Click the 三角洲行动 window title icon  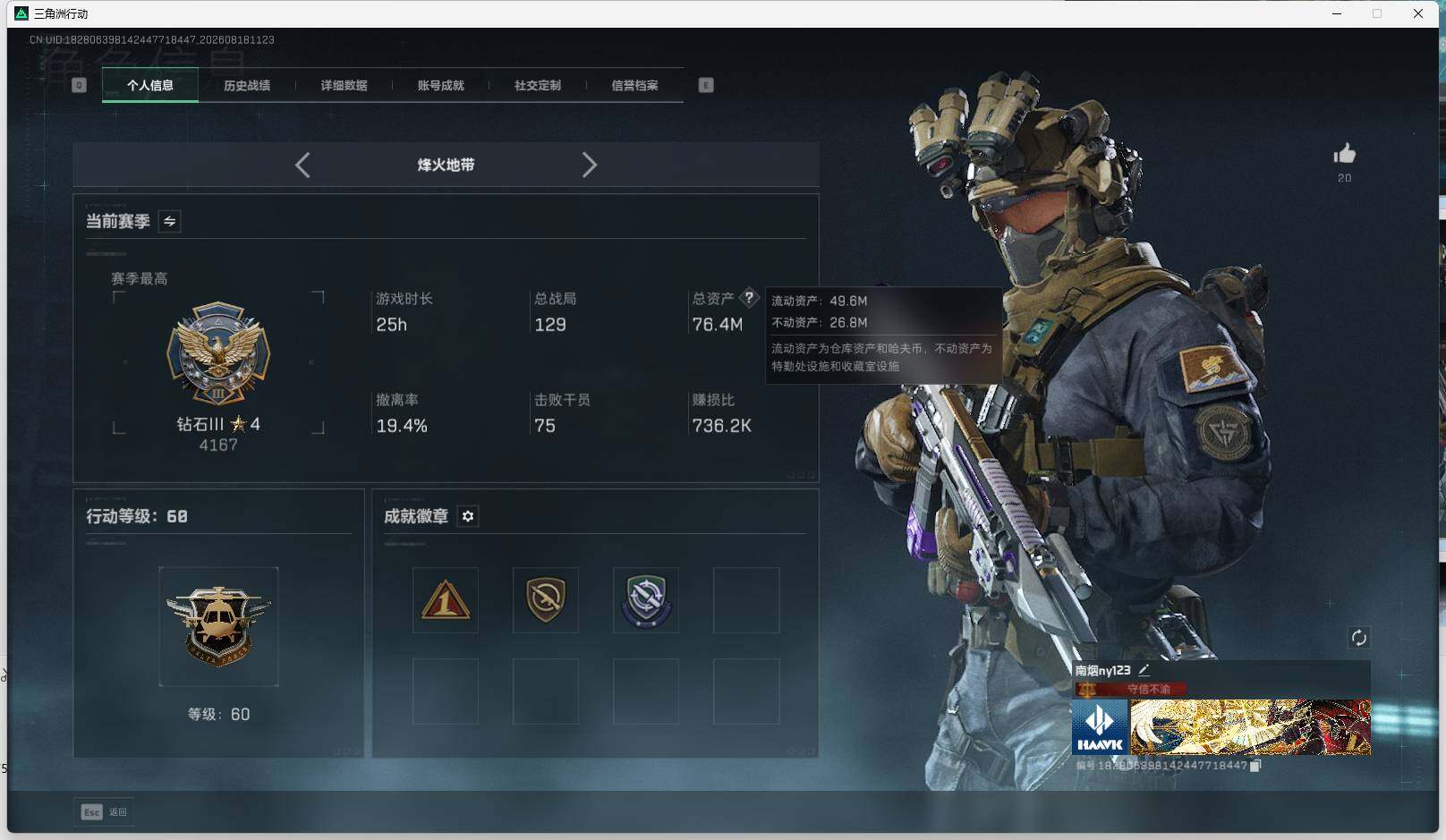click(x=22, y=13)
